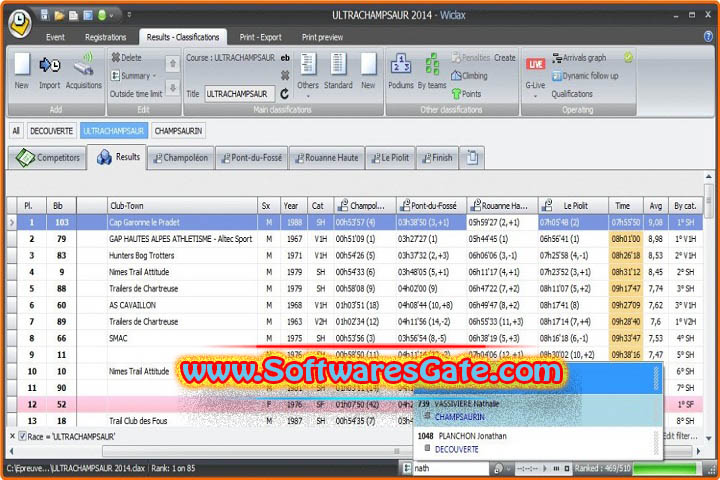The width and height of the screenshot is (720, 480).
Task: Launch Dynamic follow up view
Action: (585, 76)
